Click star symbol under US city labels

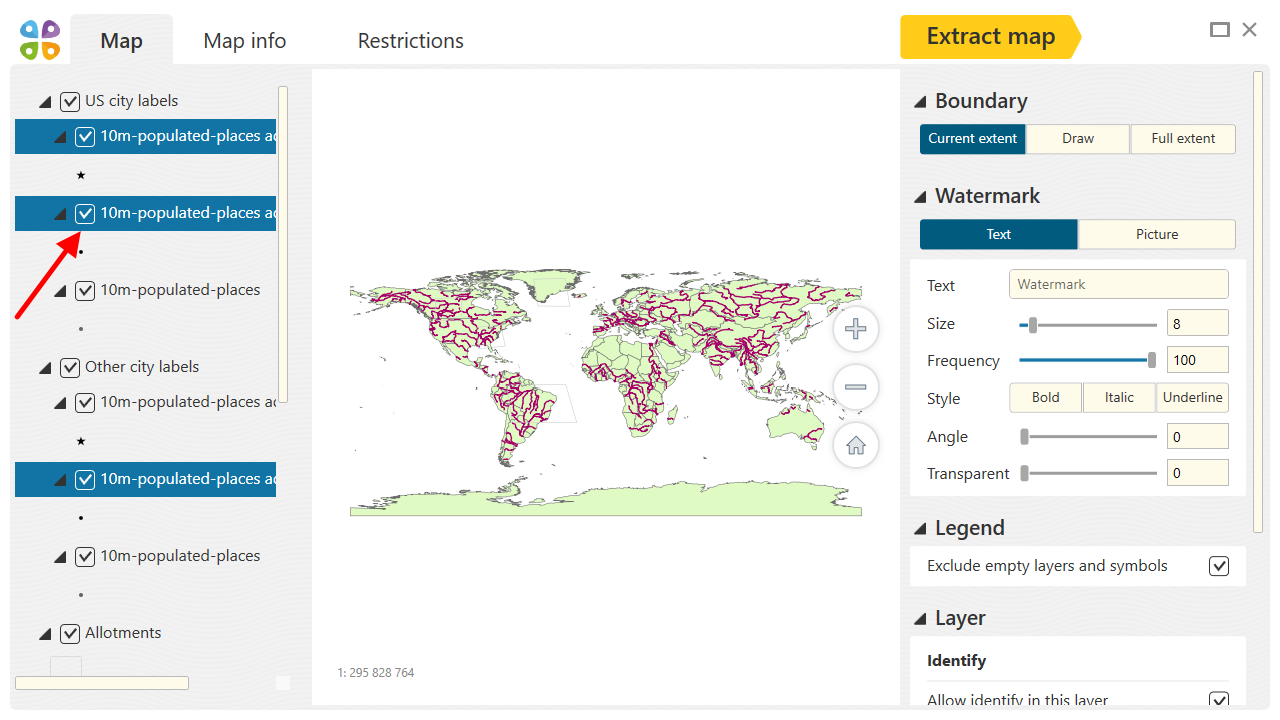(81, 175)
